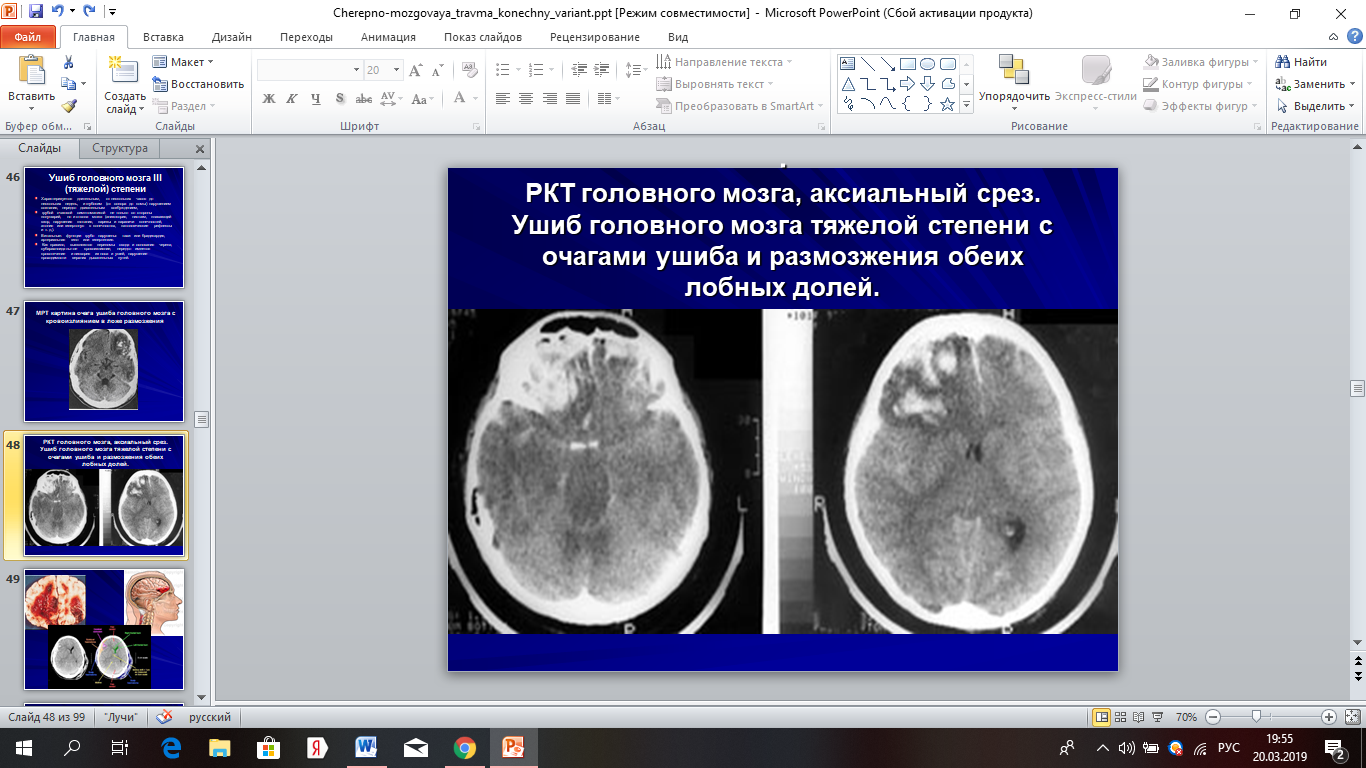The image size is (1366, 768).
Task: Open spell check icon in status bar
Action: (x=165, y=717)
